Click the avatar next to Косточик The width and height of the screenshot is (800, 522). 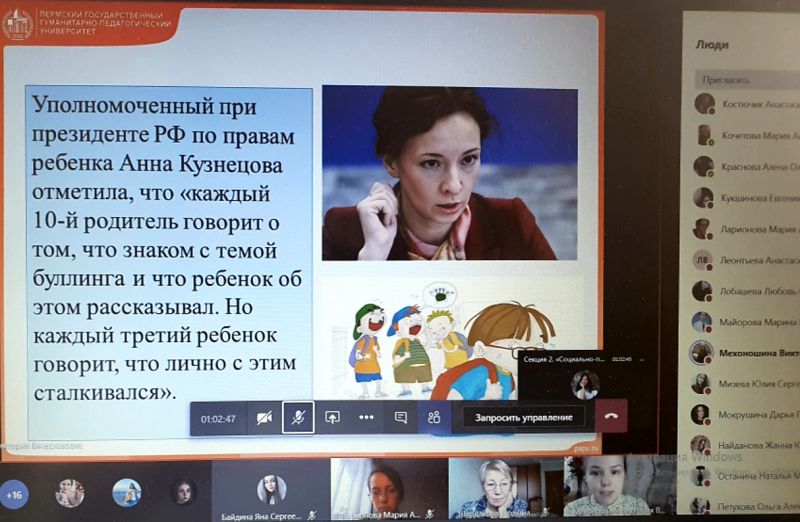[705, 104]
